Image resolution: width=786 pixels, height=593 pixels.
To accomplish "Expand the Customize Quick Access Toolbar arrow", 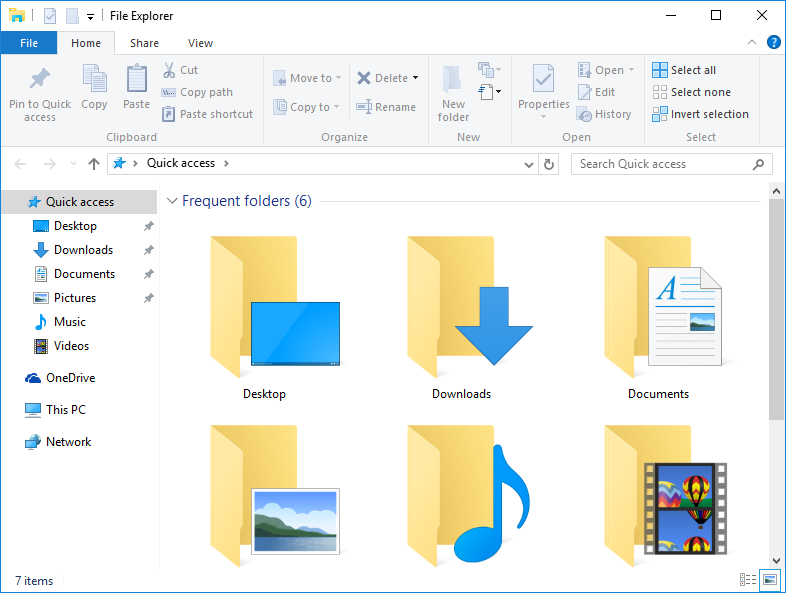I will 90,17.
